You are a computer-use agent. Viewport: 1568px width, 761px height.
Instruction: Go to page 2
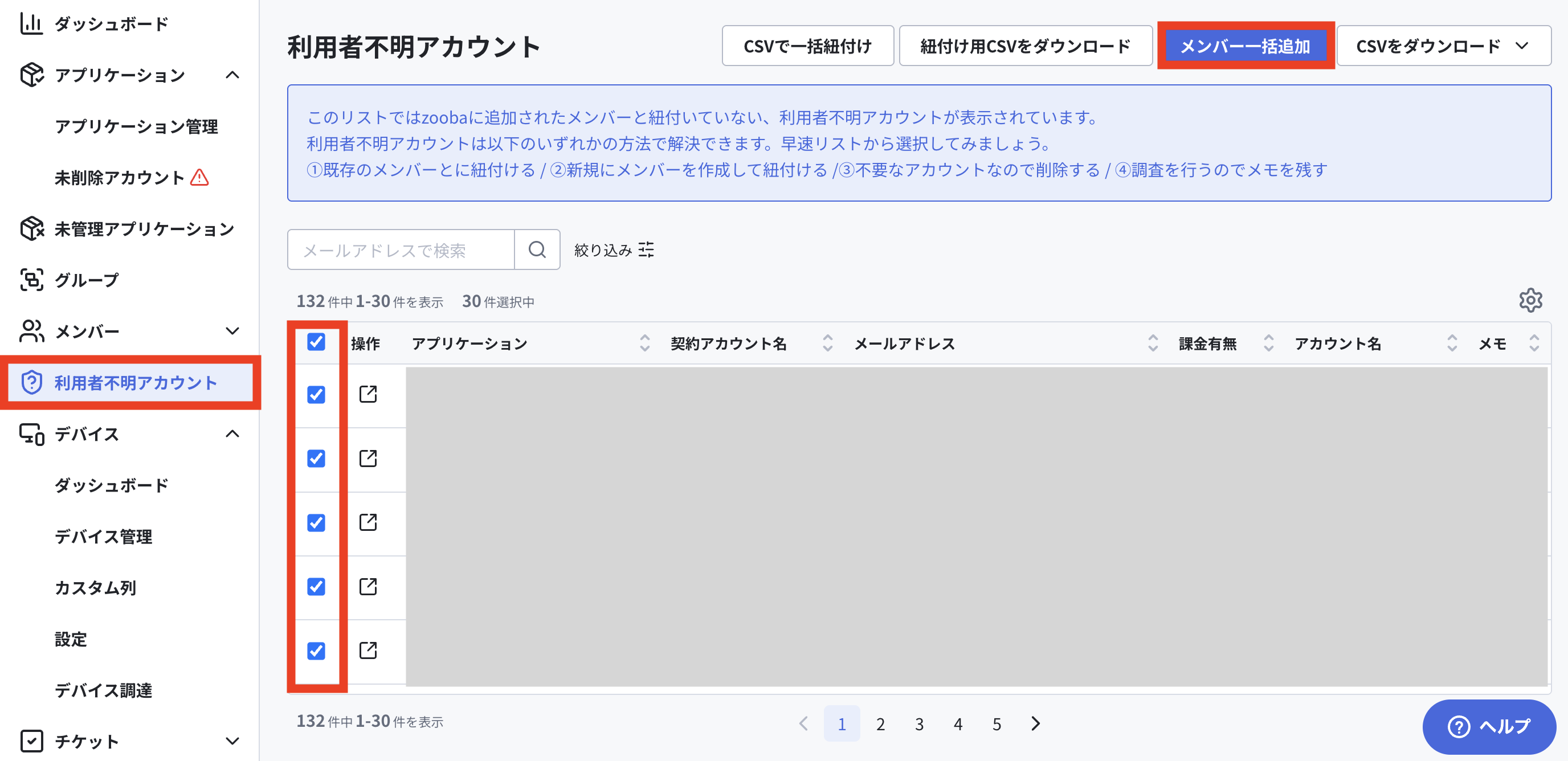(880, 723)
